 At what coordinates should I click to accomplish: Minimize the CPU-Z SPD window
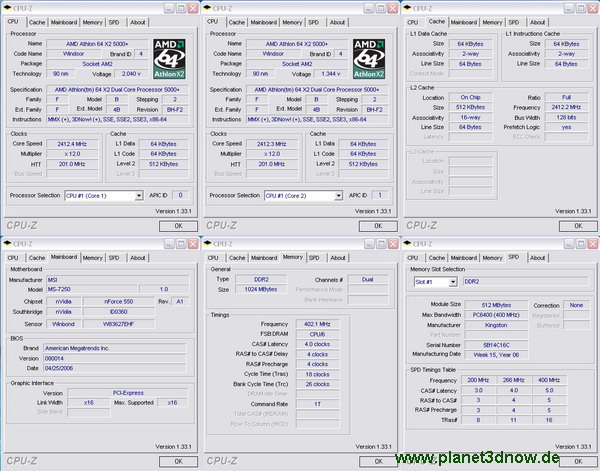tap(569, 244)
